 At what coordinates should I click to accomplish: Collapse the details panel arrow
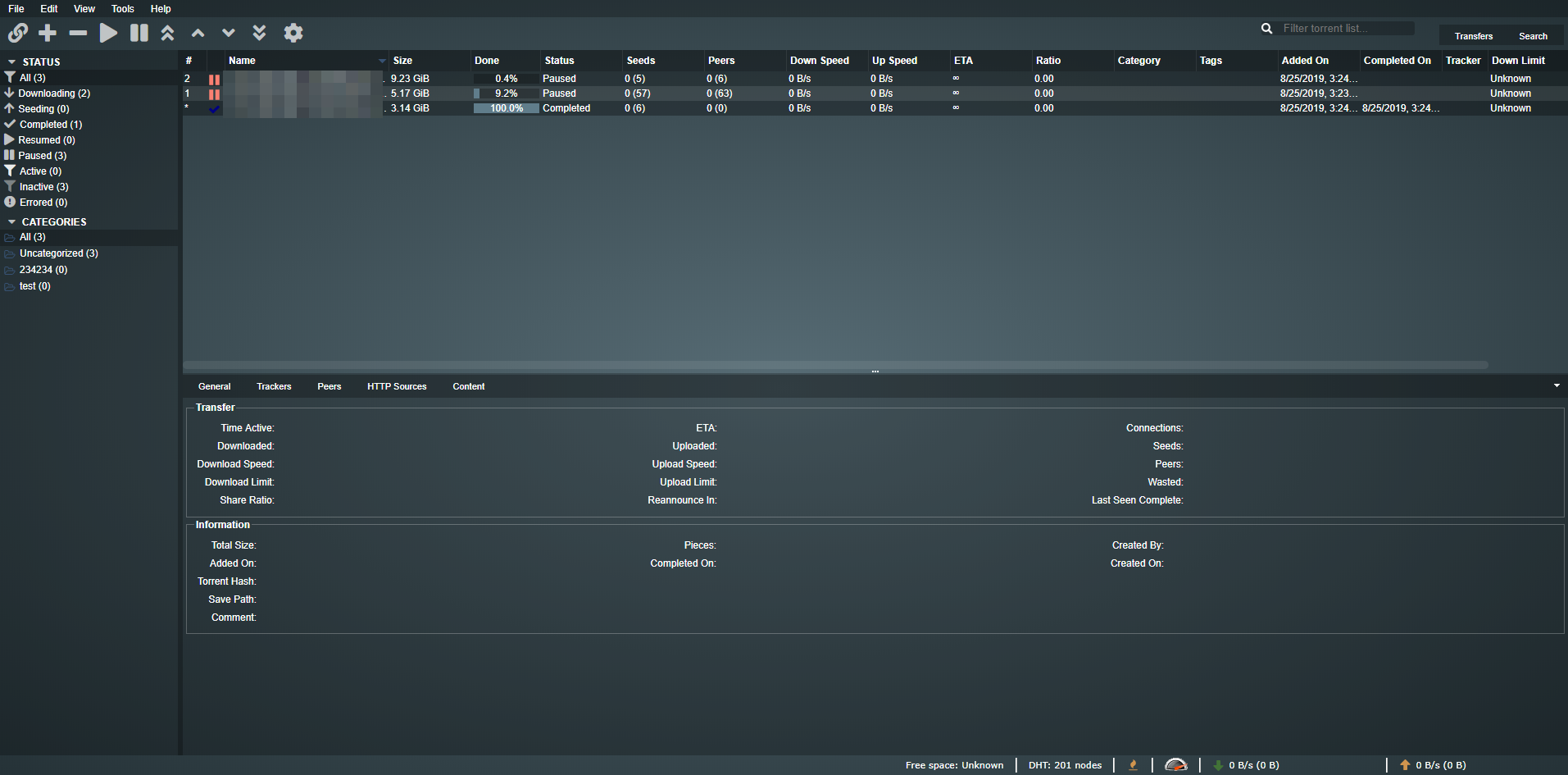click(1557, 385)
